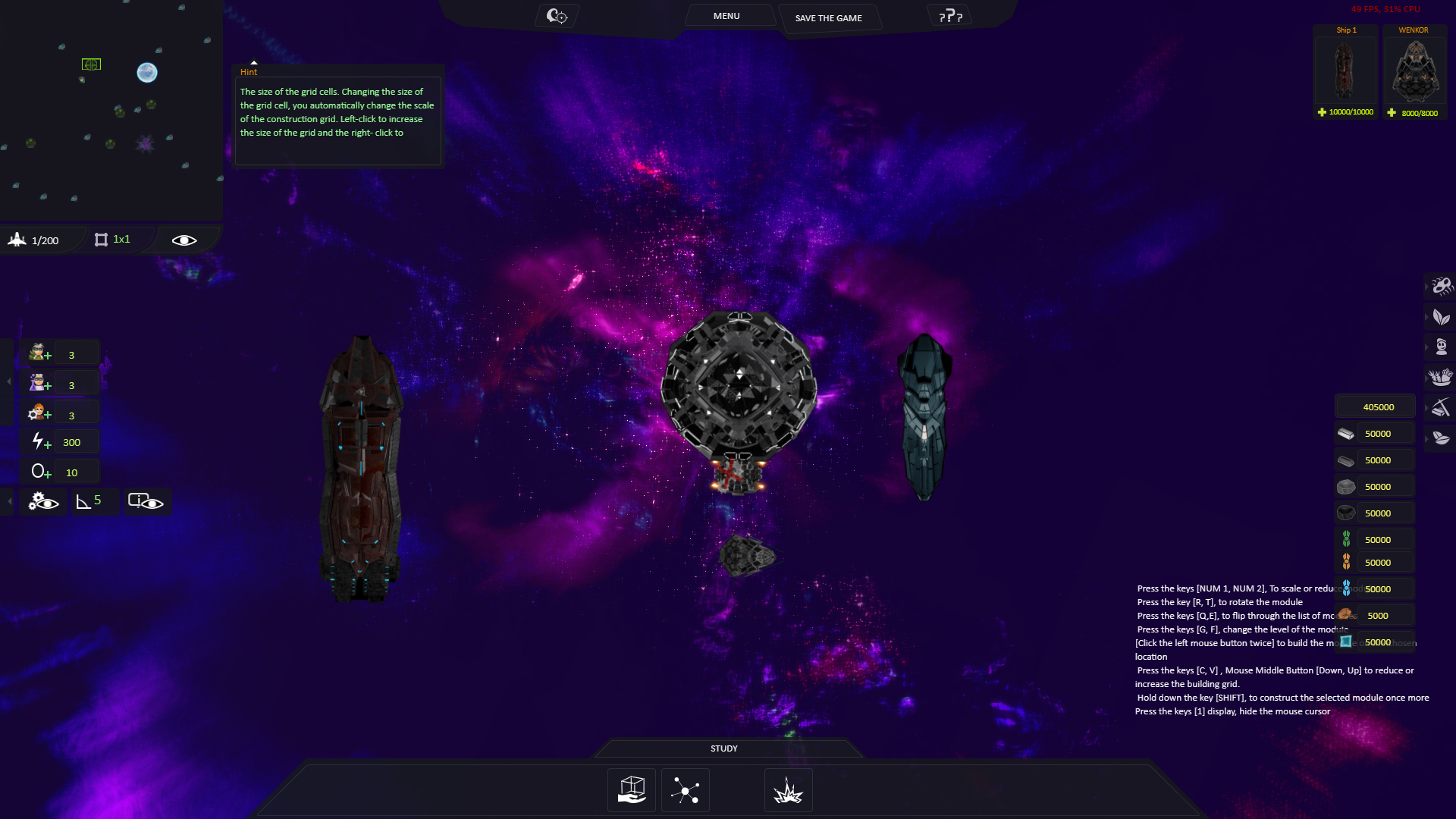Viewport: 1456px width, 819px height.
Task: Open the ??? help panel at top
Action: [x=949, y=14]
